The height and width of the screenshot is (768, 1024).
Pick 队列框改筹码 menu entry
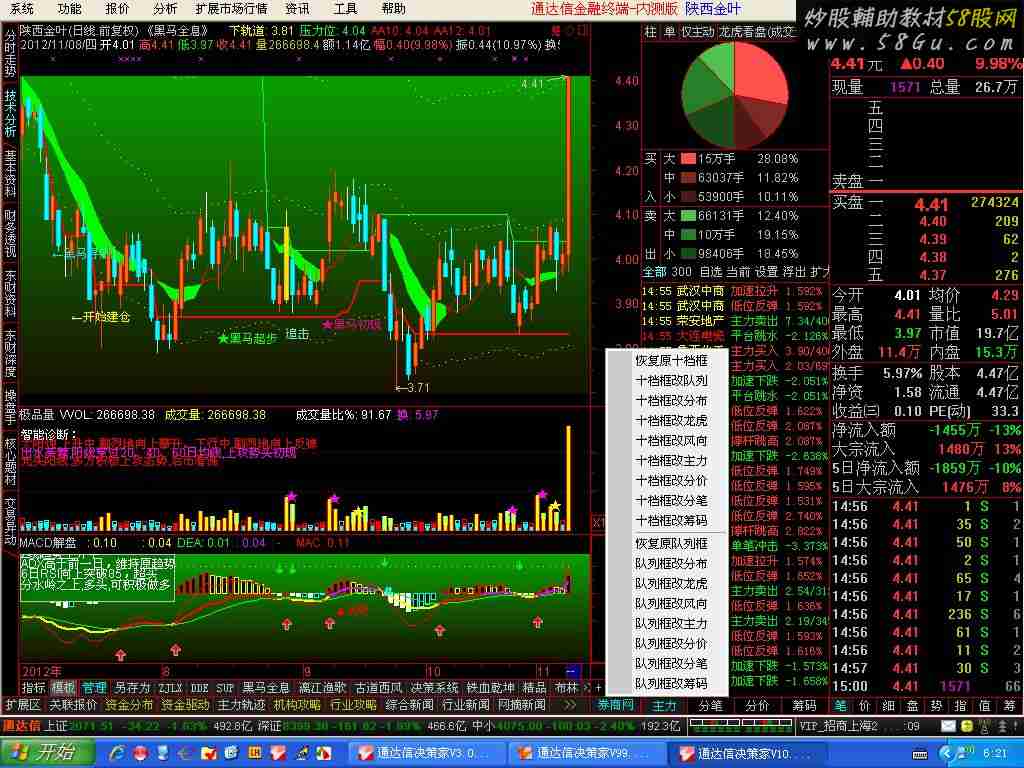click(x=671, y=683)
